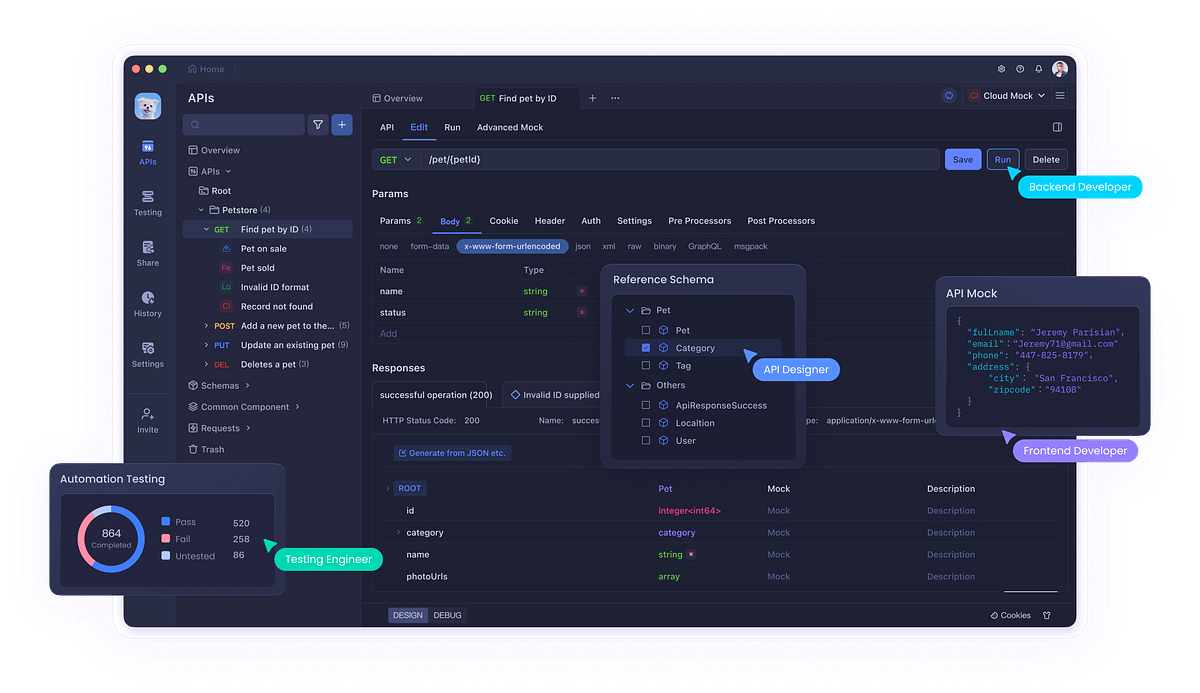
Task: Click the Save button
Action: tap(962, 158)
